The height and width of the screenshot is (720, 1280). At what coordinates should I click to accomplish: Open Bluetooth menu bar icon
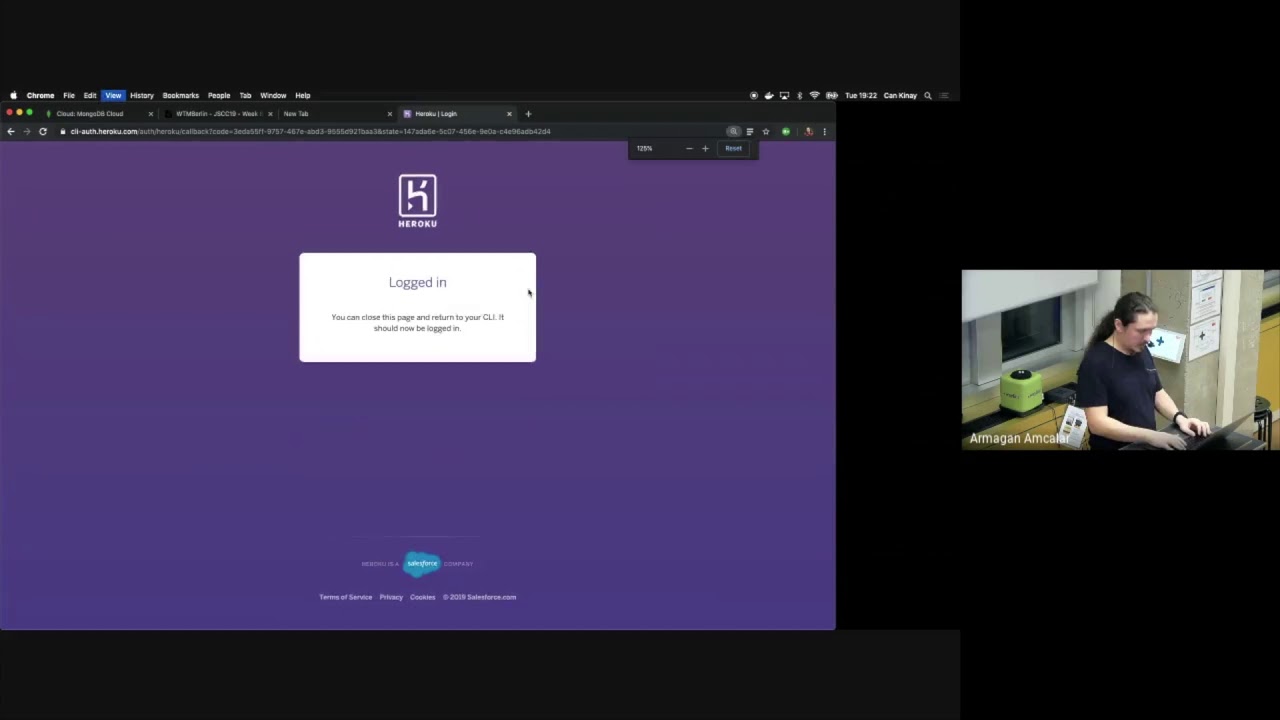[x=799, y=96]
